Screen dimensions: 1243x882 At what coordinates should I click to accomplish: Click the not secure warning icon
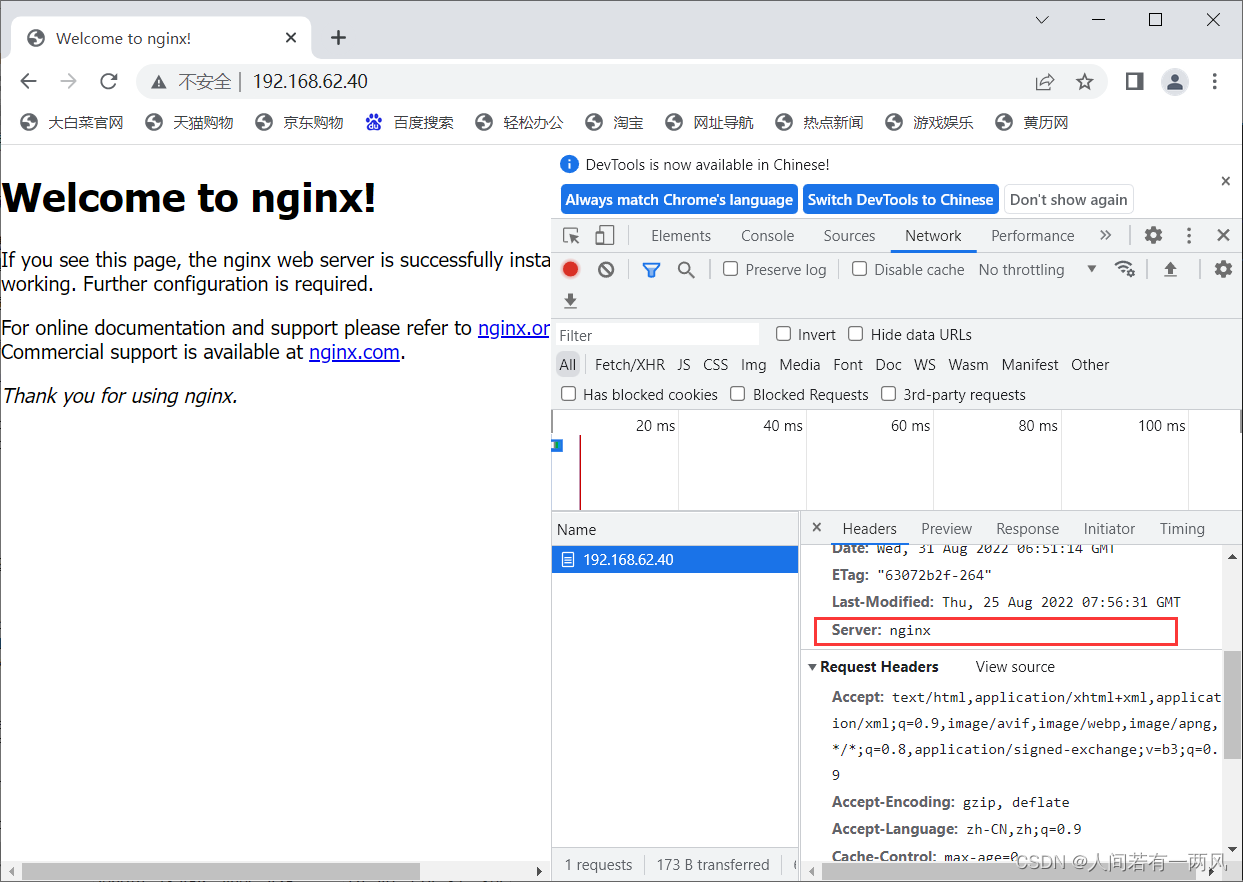point(157,82)
